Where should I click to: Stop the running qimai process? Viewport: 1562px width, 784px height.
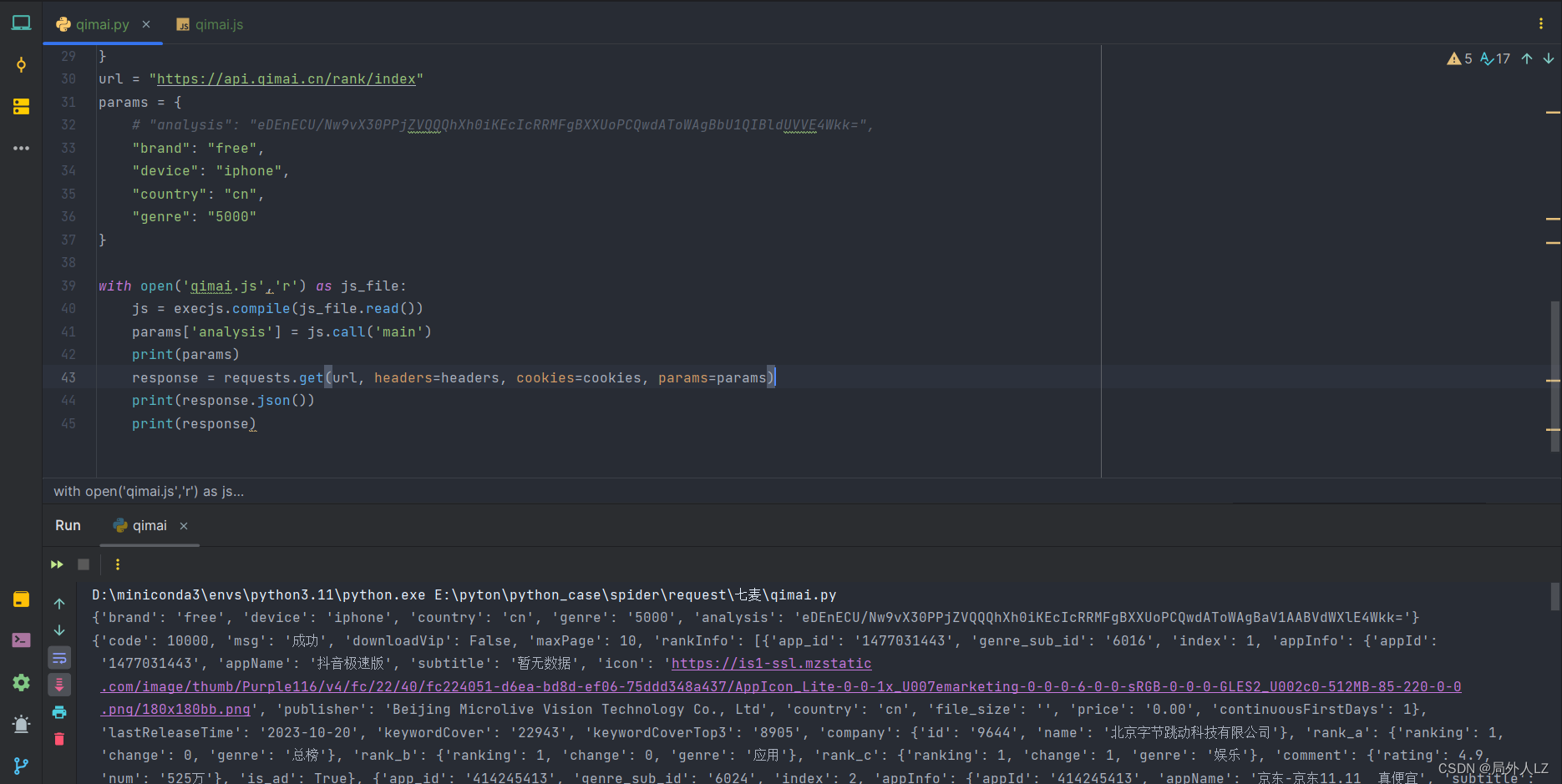tap(84, 564)
